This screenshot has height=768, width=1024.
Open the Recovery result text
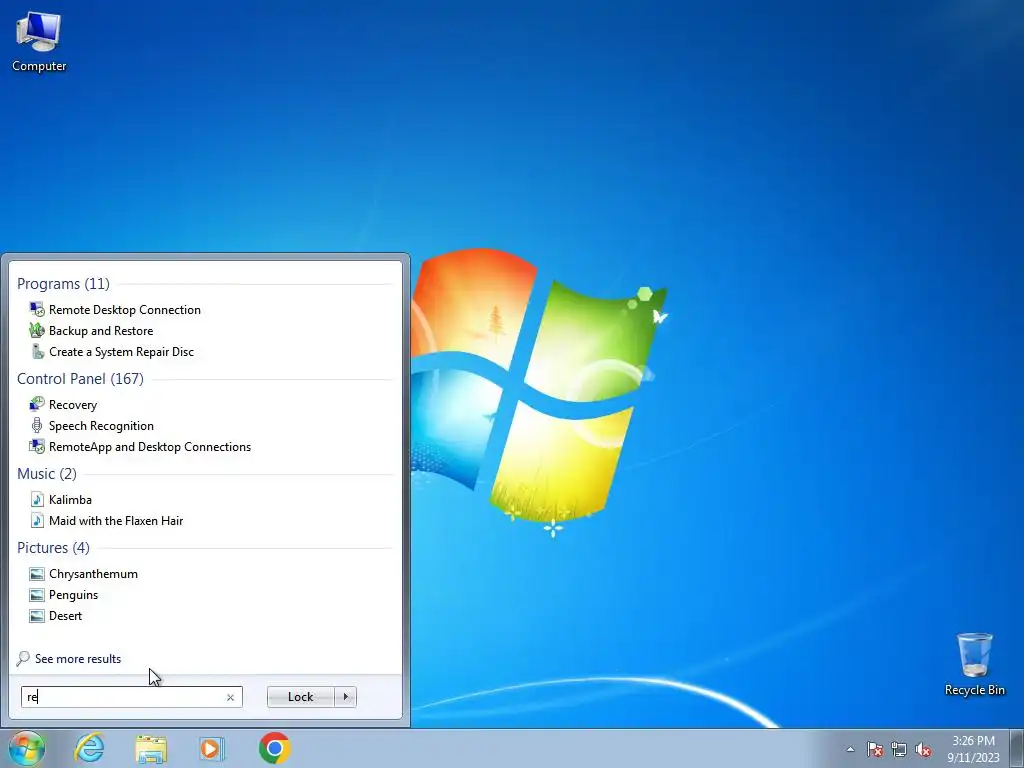pyautogui.click(x=73, y=405)
